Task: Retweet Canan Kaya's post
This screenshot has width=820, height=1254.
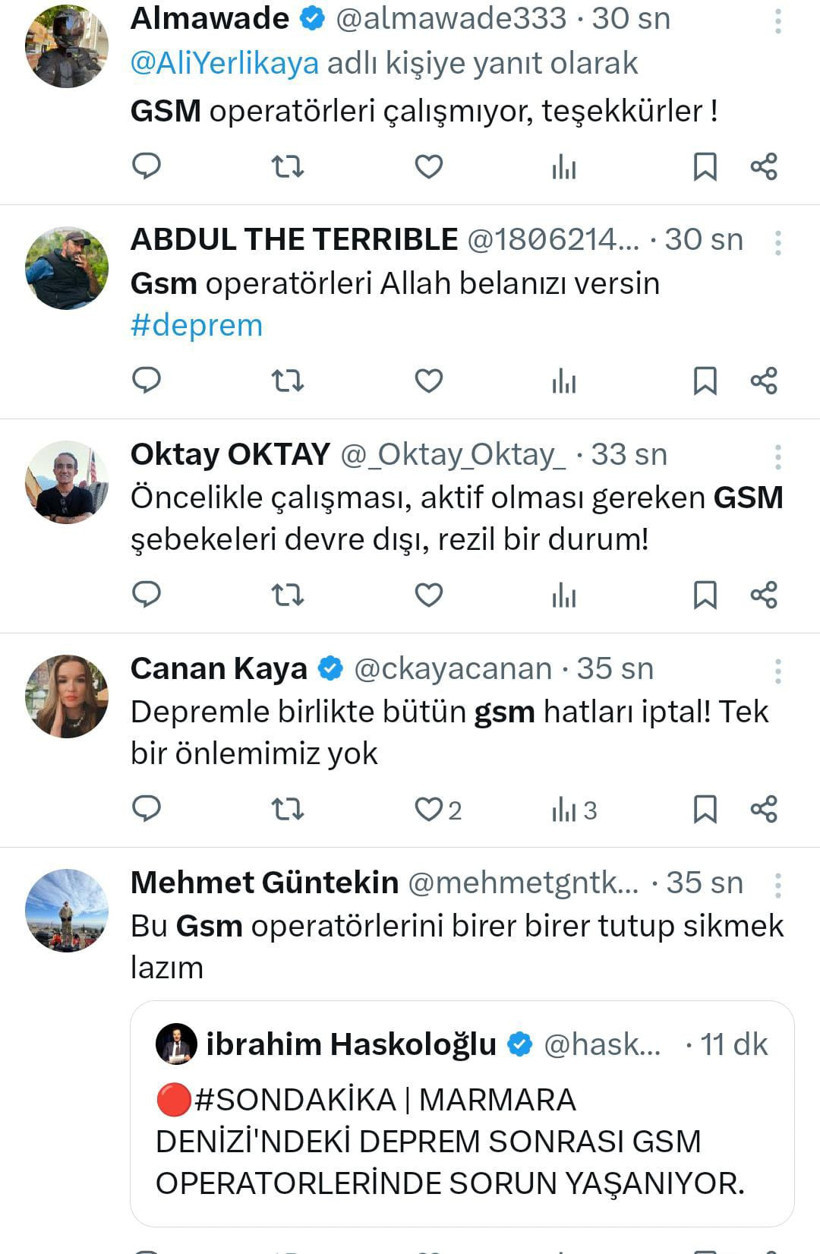Action: pos(288,809)
